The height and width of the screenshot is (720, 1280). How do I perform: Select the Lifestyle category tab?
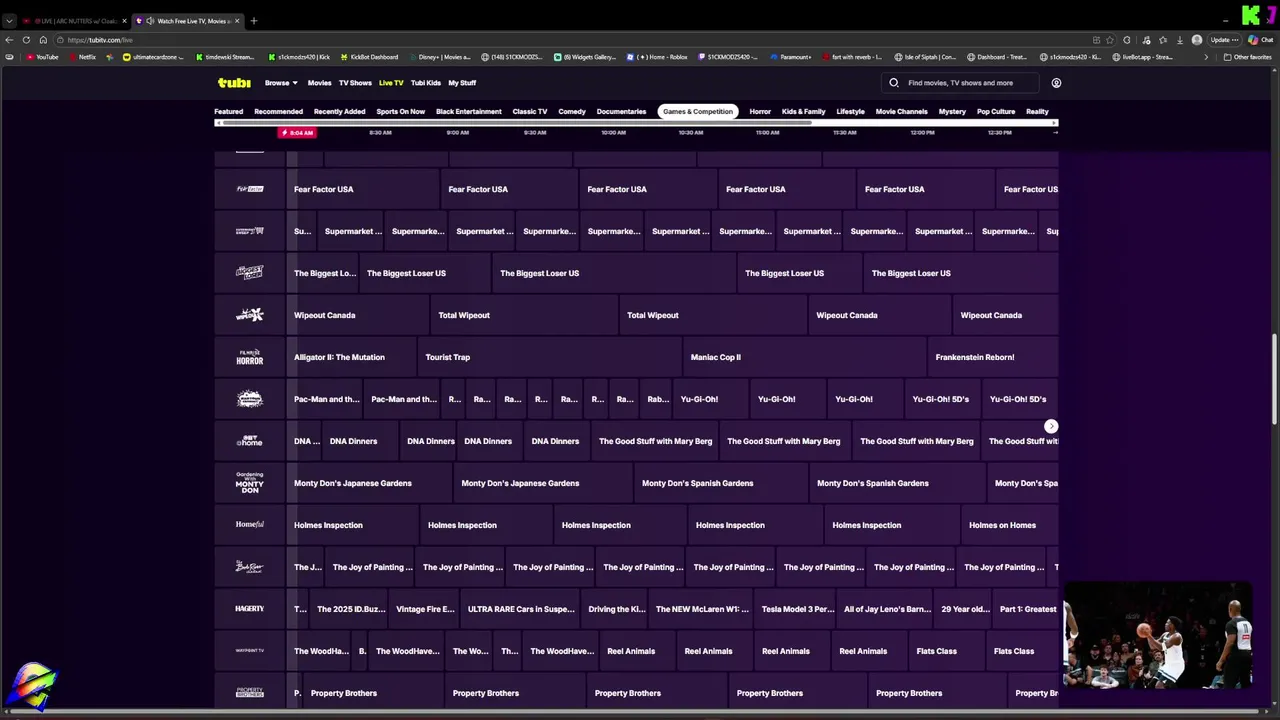pyautogui.click(x=850, y=111)
